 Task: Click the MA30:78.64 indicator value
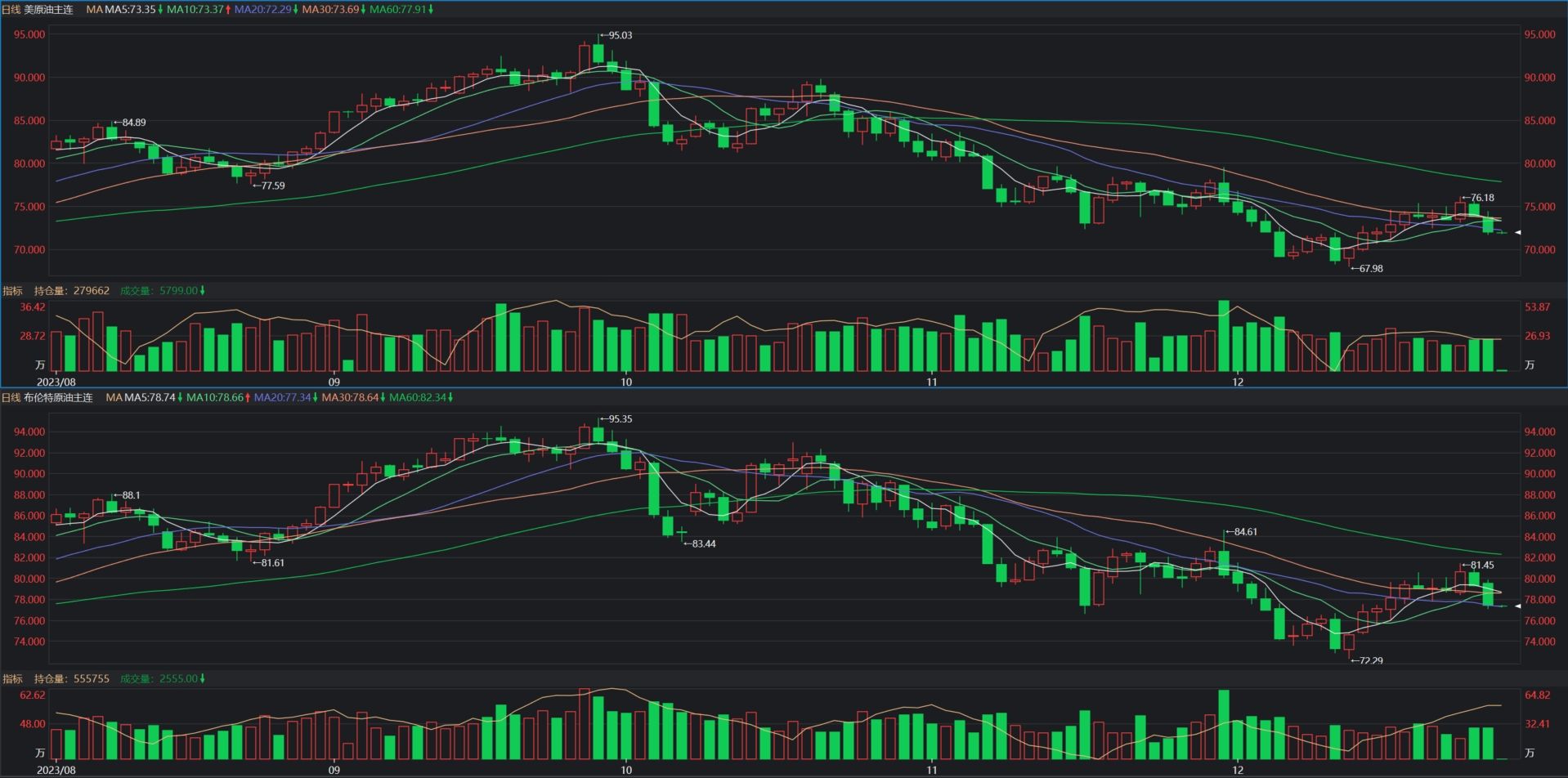(x=351, y=398)
